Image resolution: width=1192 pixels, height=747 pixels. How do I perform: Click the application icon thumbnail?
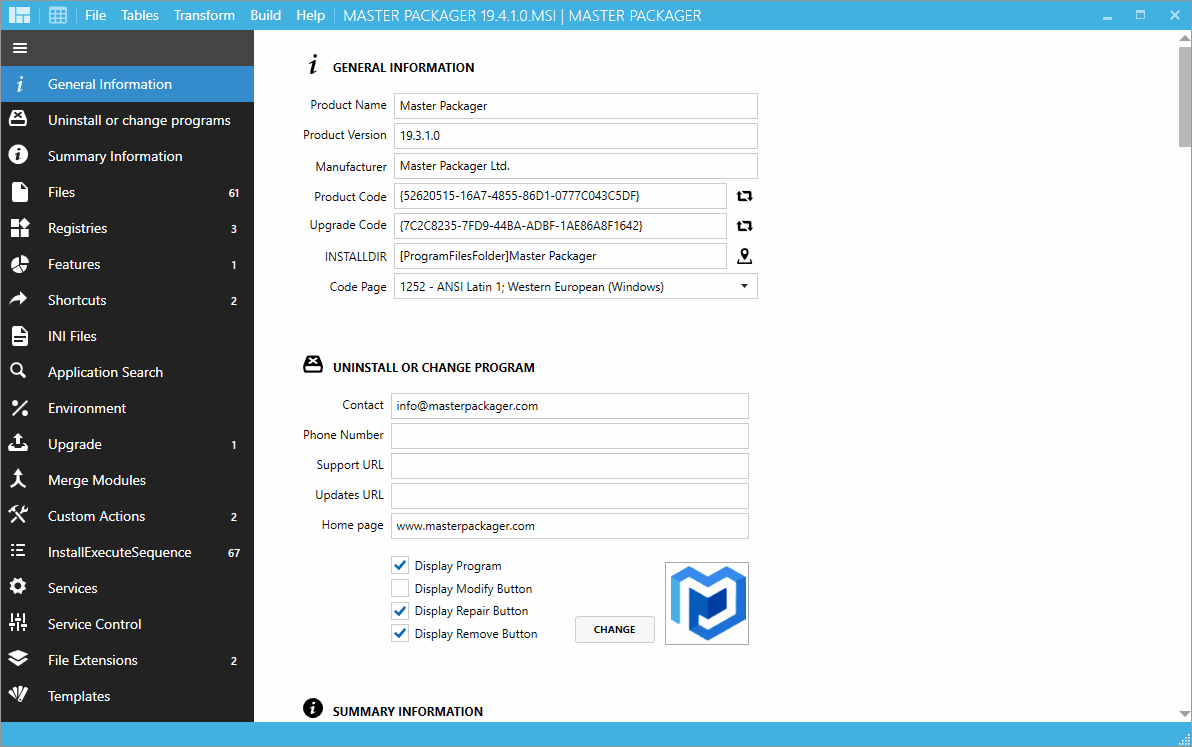click(x=707, y=603)
